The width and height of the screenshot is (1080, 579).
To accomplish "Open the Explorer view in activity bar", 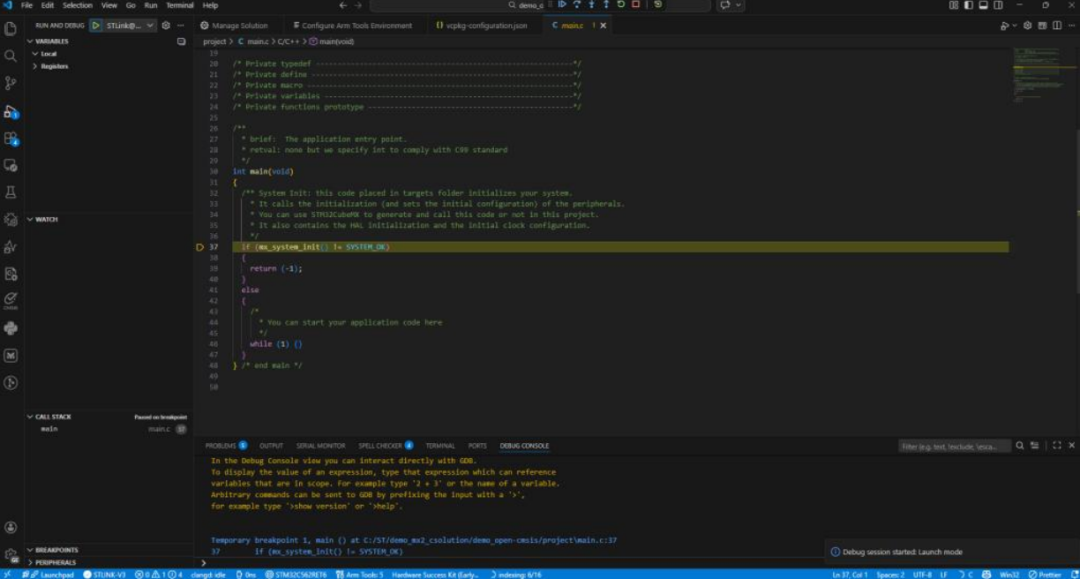I will [x=10, y=29].
